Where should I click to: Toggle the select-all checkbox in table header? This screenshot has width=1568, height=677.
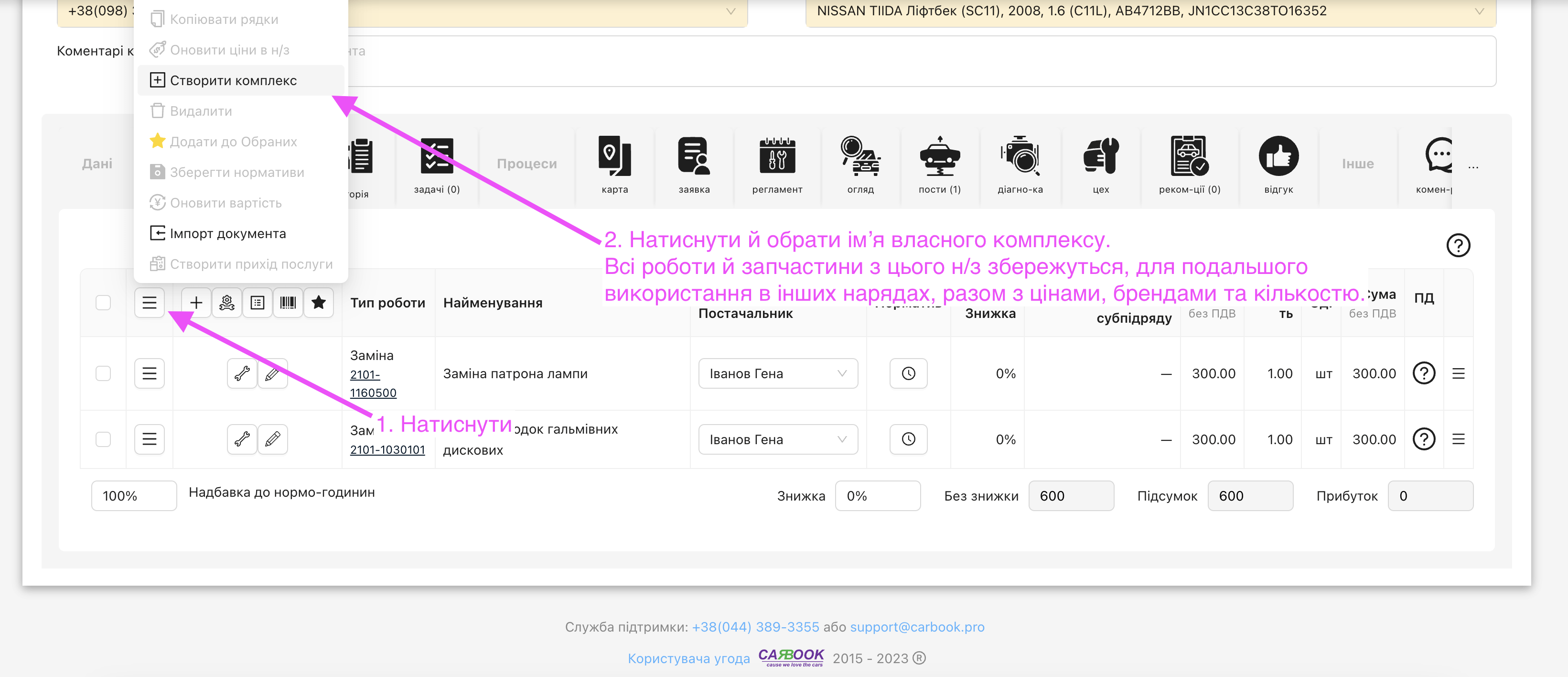tap(103, 303)
